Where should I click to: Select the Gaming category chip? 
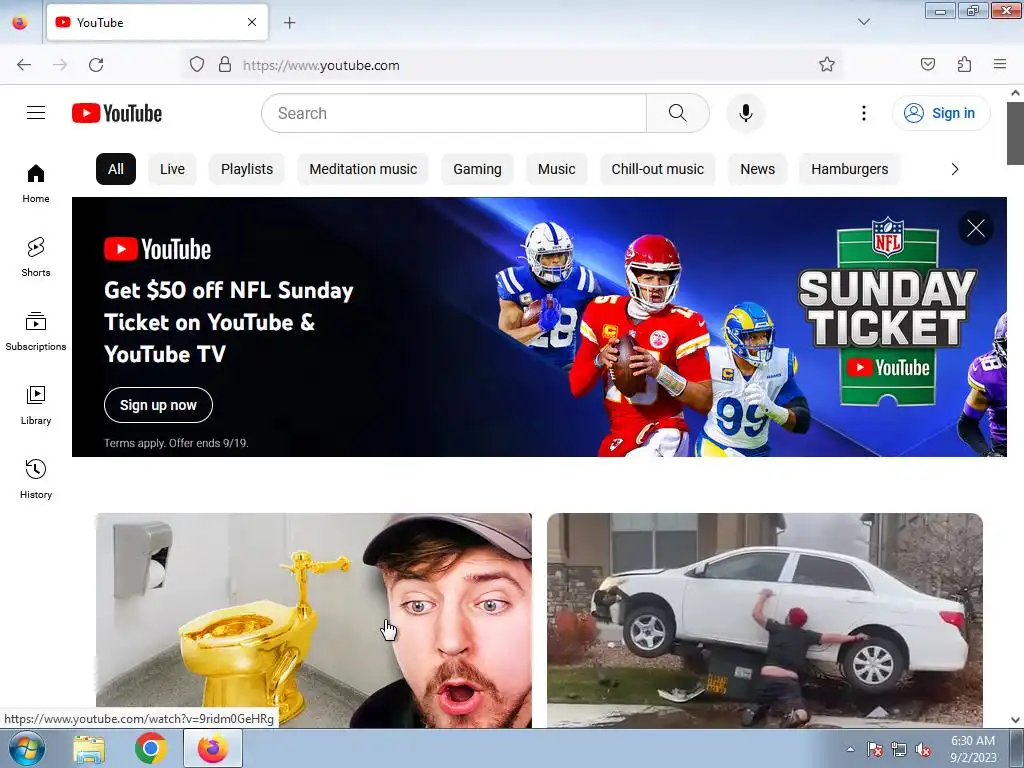477,169
